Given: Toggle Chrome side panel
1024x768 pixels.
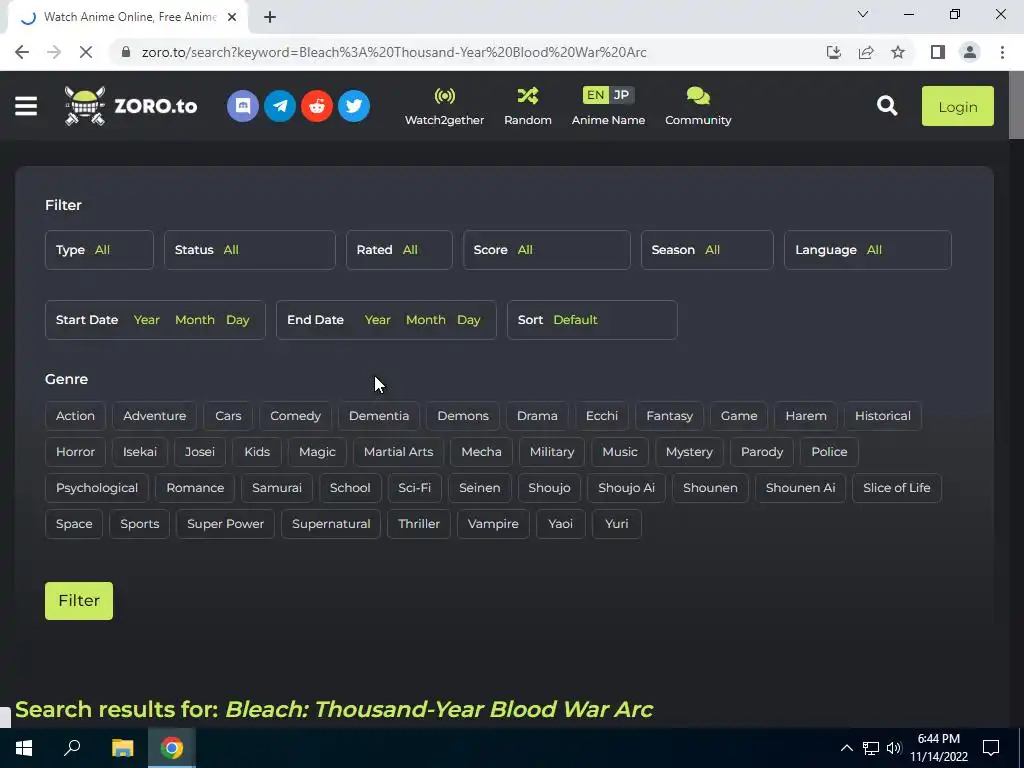Looking at the screenshot, I should click(938, 52).
